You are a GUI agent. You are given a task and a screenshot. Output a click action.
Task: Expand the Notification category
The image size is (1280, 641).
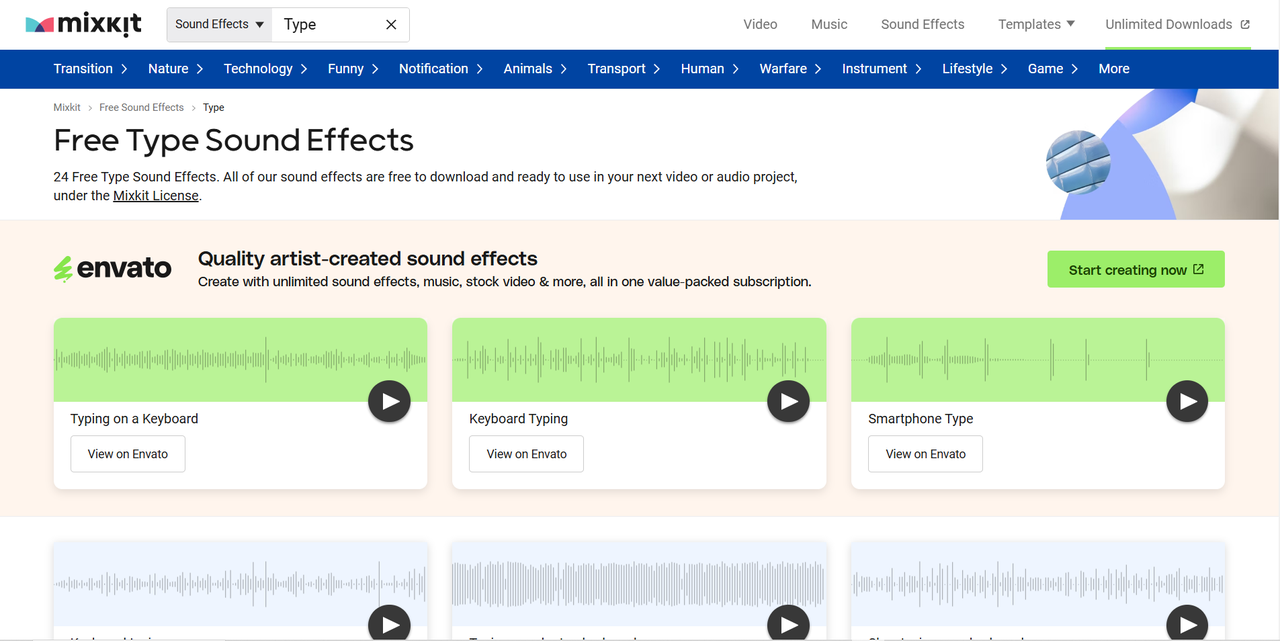(x=441, y=68)
